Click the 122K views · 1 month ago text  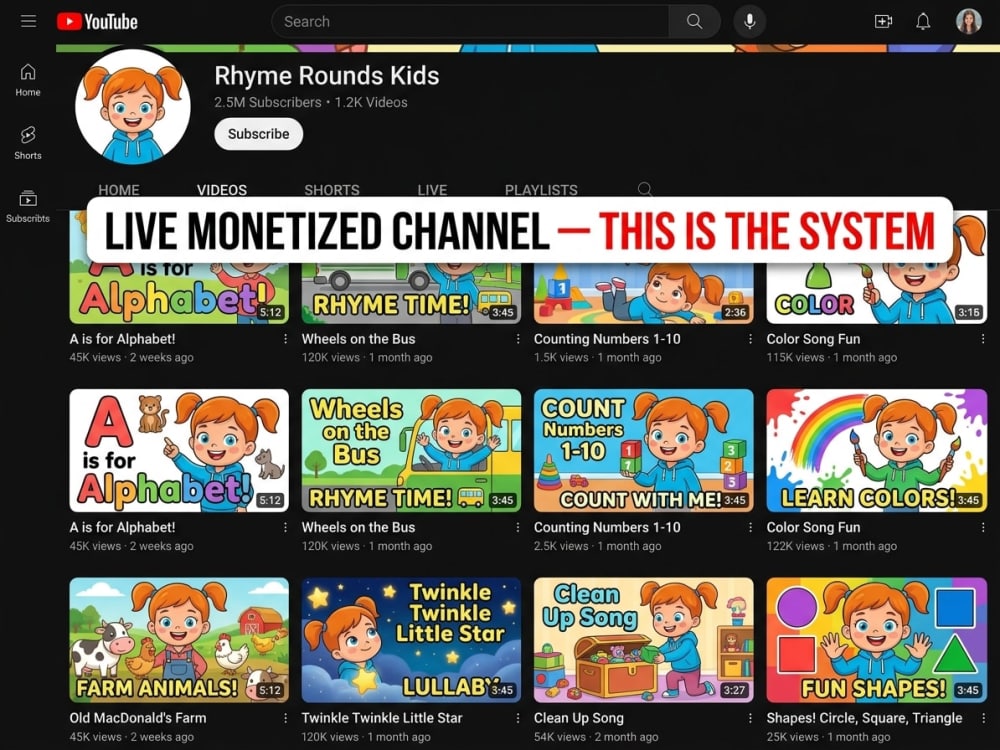coord(832,547)
